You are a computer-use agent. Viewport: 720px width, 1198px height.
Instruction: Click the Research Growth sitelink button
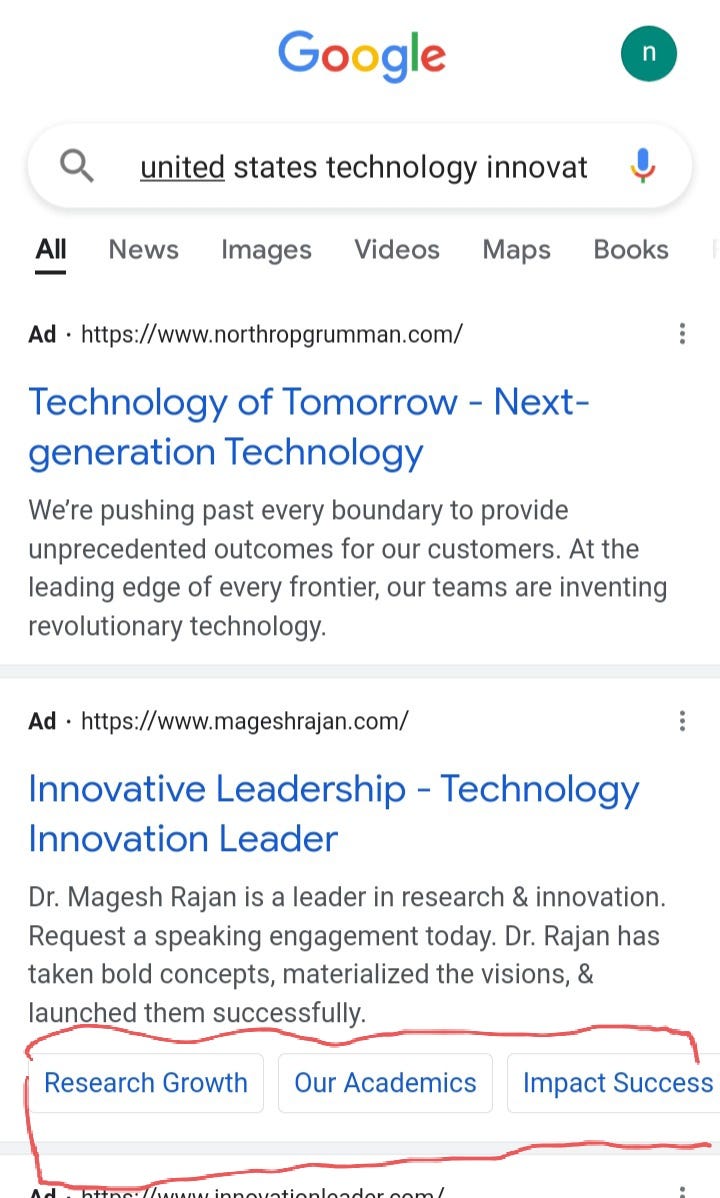[x=145, y=1083]
